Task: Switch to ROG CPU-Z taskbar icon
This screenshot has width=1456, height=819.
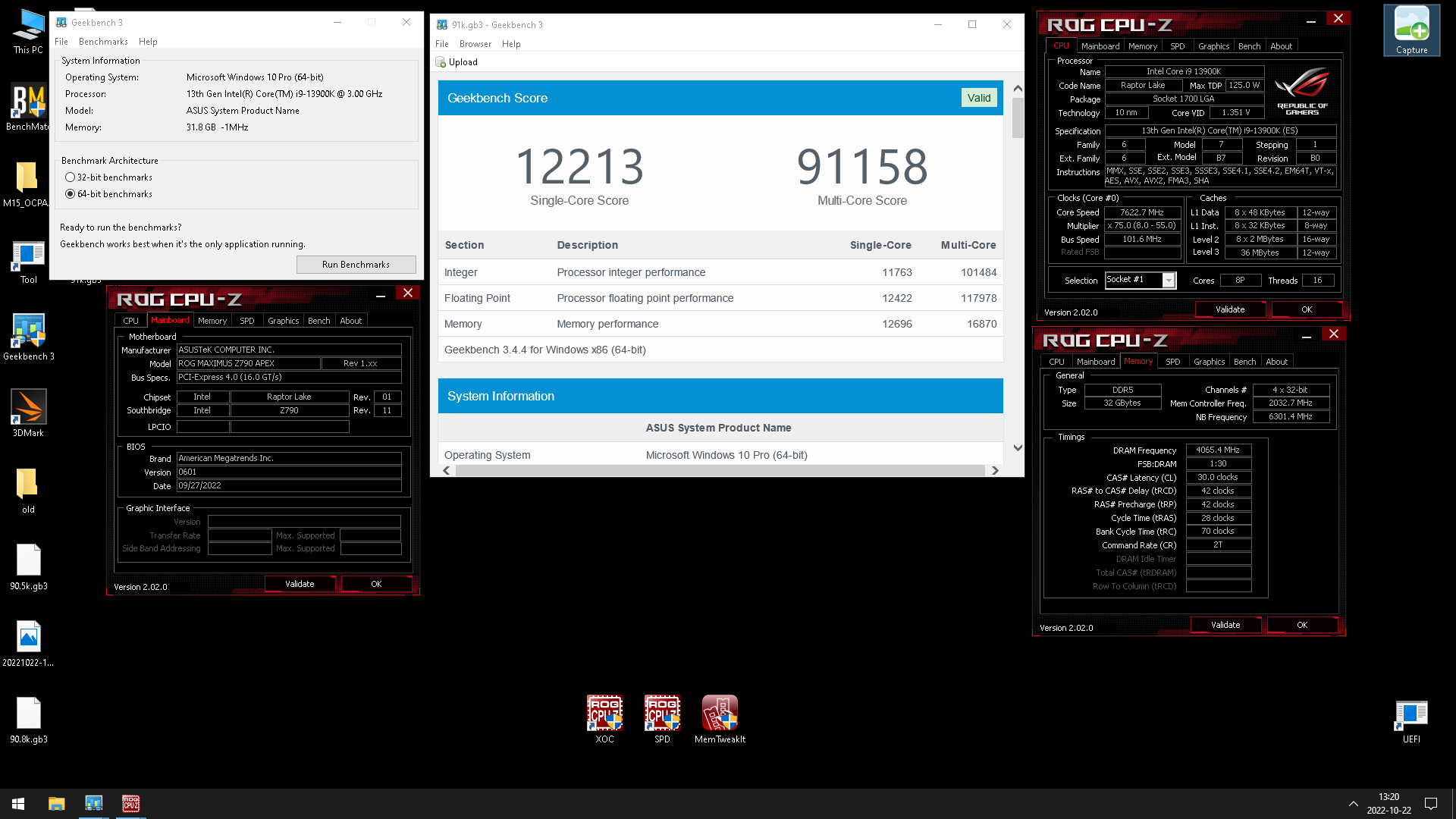Action: pyautogui.click(x=130, y=804)
